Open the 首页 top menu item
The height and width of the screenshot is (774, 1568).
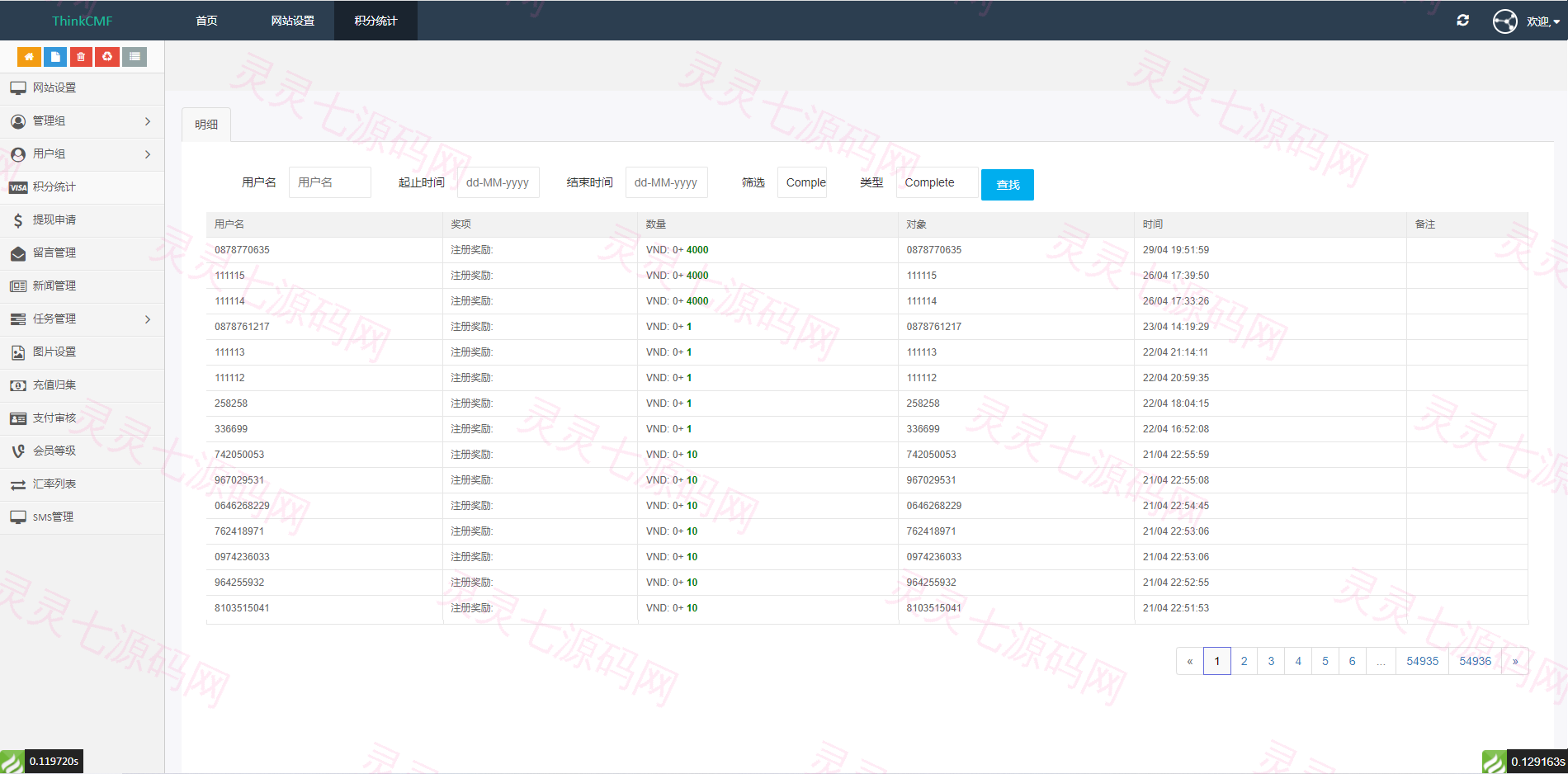(206, 21)
